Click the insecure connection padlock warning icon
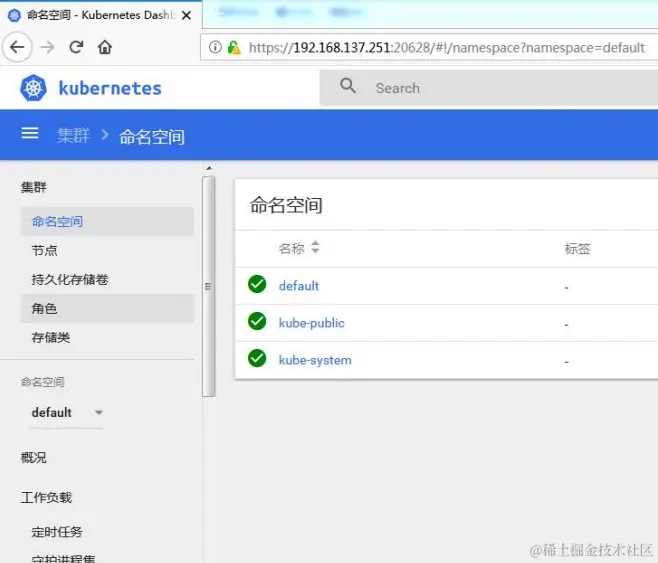This screenshot has height=563, width=658. point(234,47)
